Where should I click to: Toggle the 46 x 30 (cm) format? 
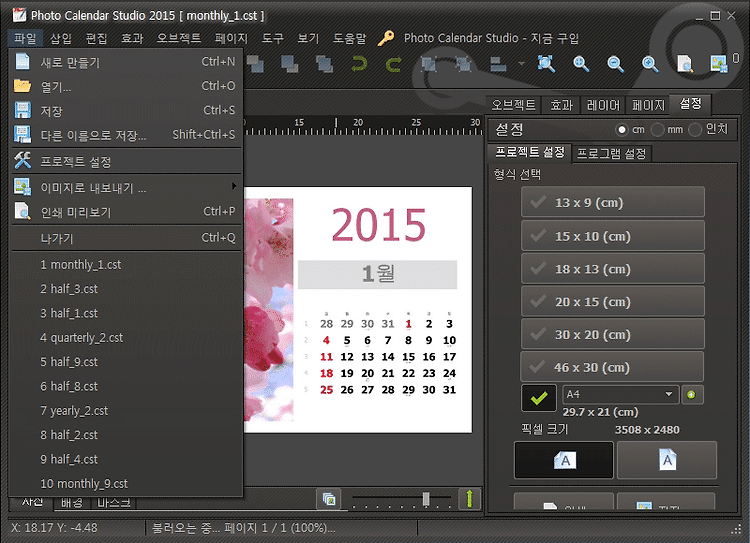(612, 367)
